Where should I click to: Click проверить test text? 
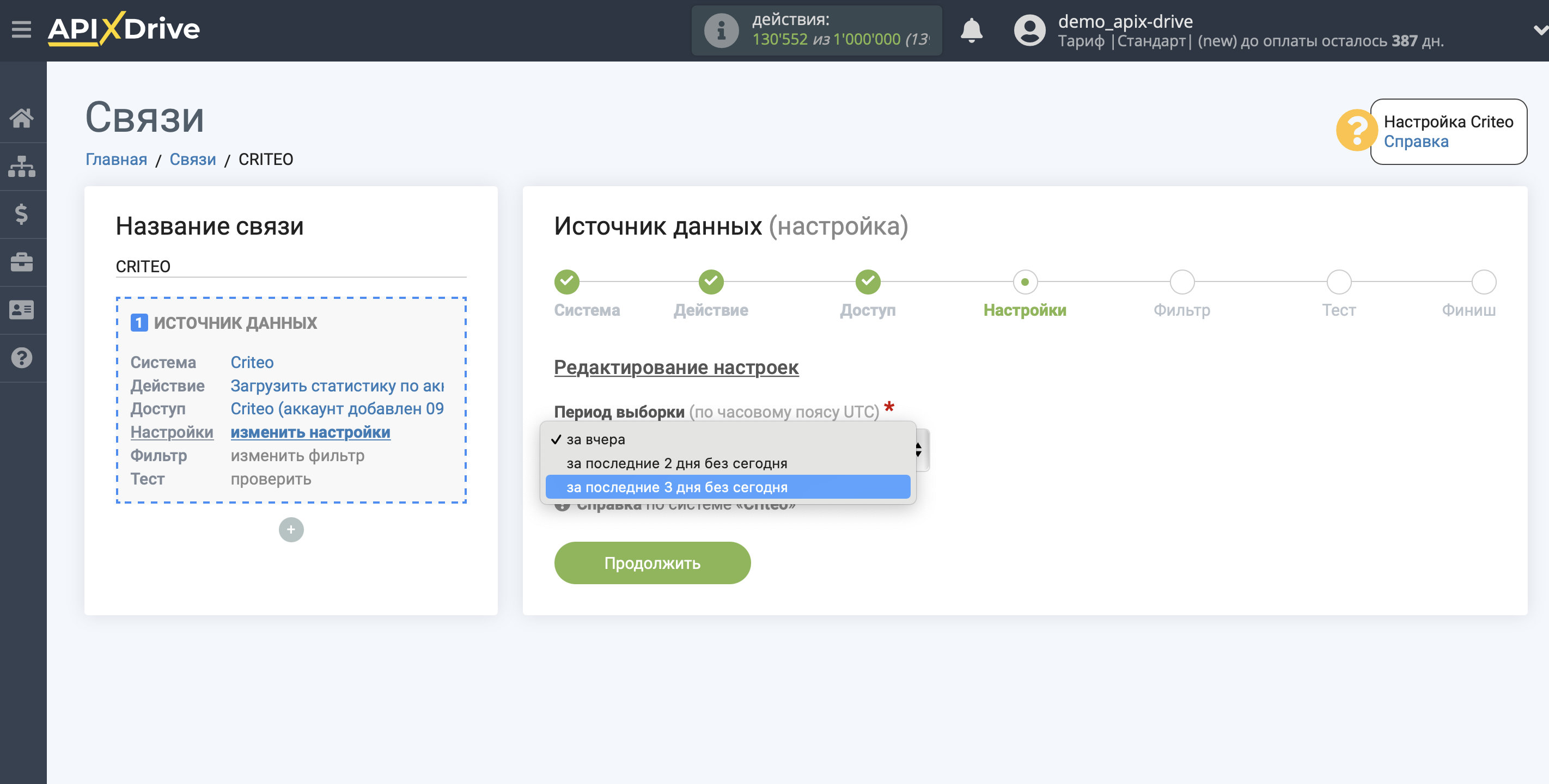click(x=271, y=479)
